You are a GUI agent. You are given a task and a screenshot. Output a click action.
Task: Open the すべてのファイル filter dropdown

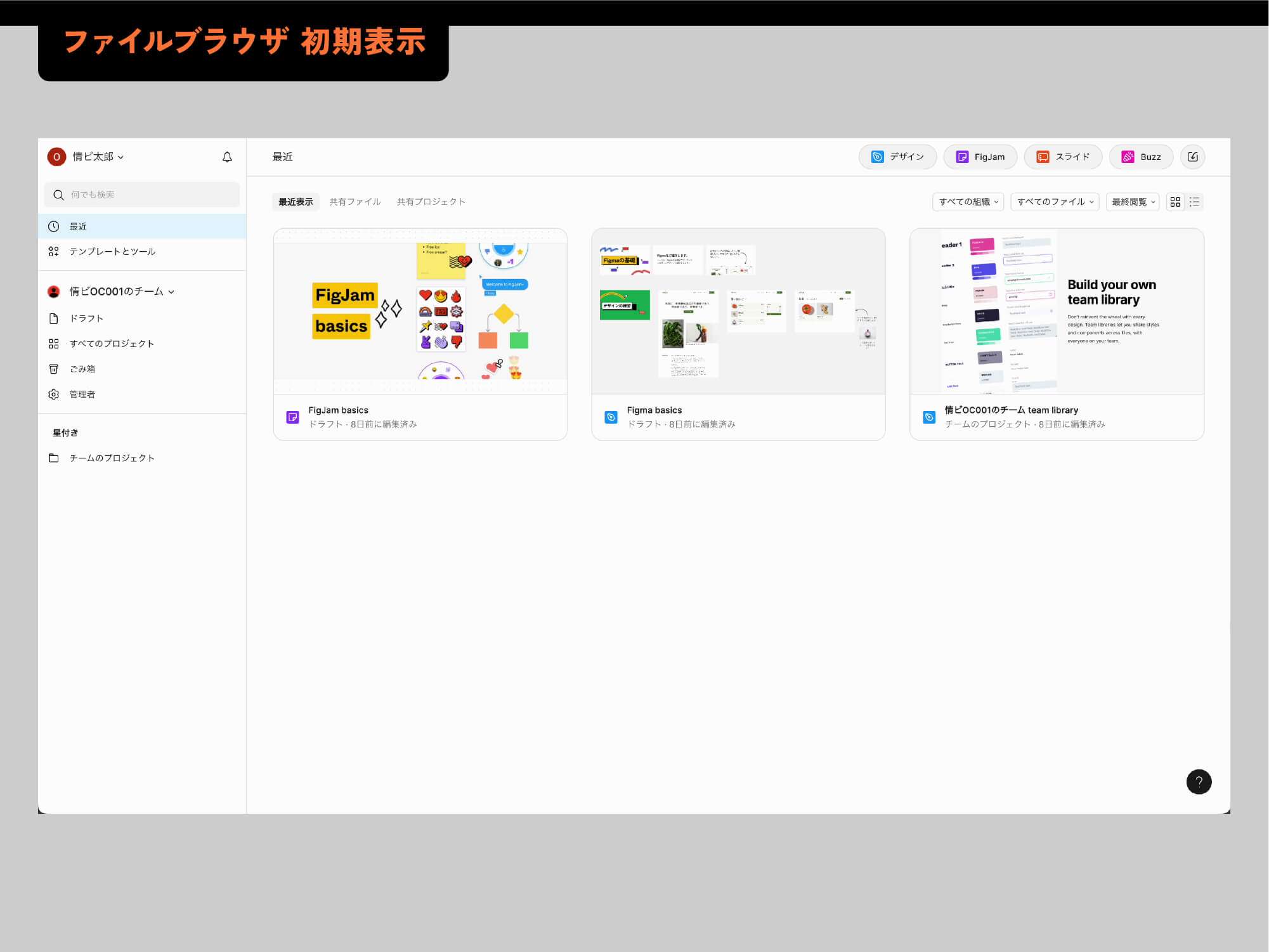click(1055, 202)
